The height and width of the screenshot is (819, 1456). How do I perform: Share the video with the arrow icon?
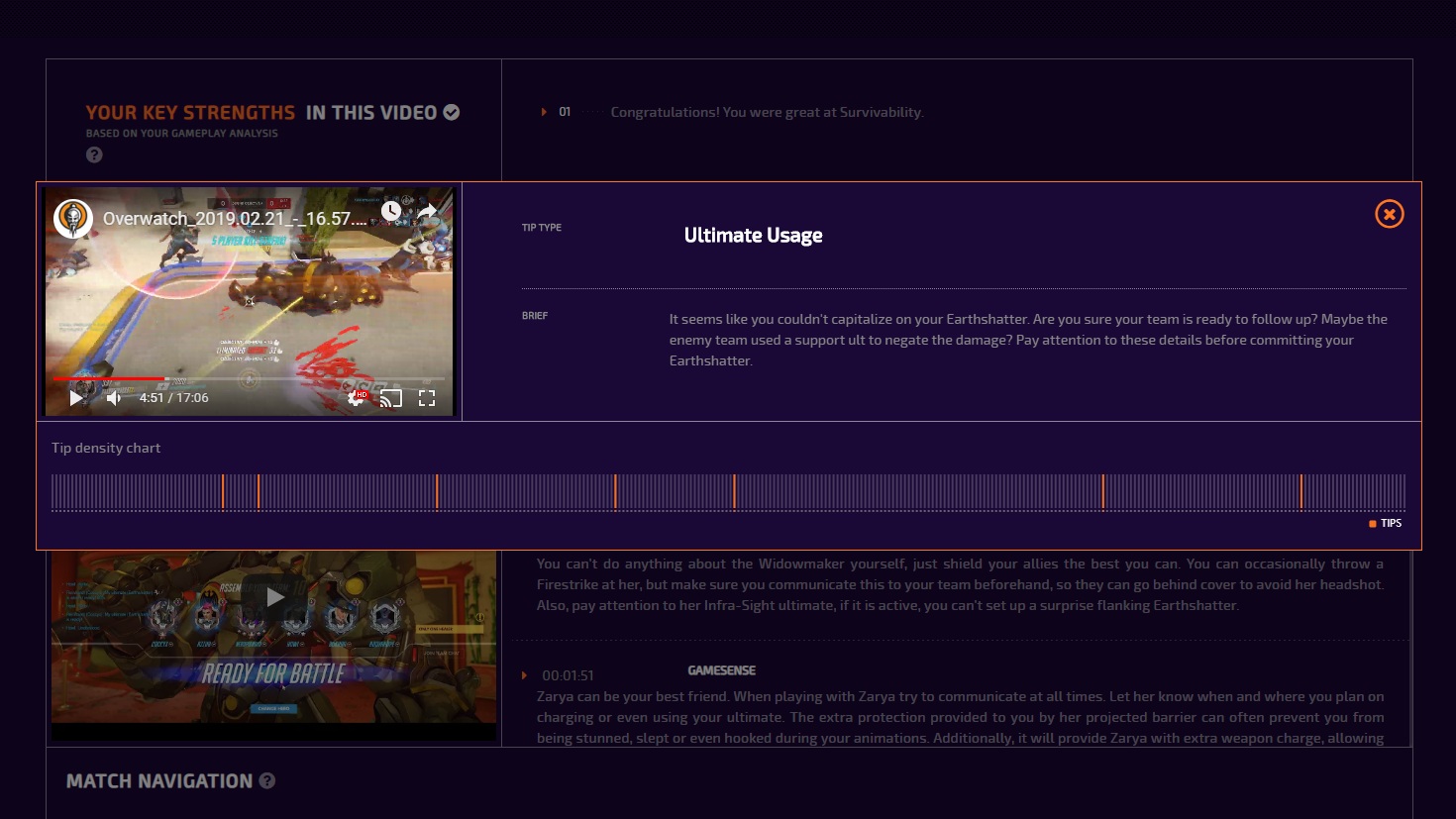(427, 211)
